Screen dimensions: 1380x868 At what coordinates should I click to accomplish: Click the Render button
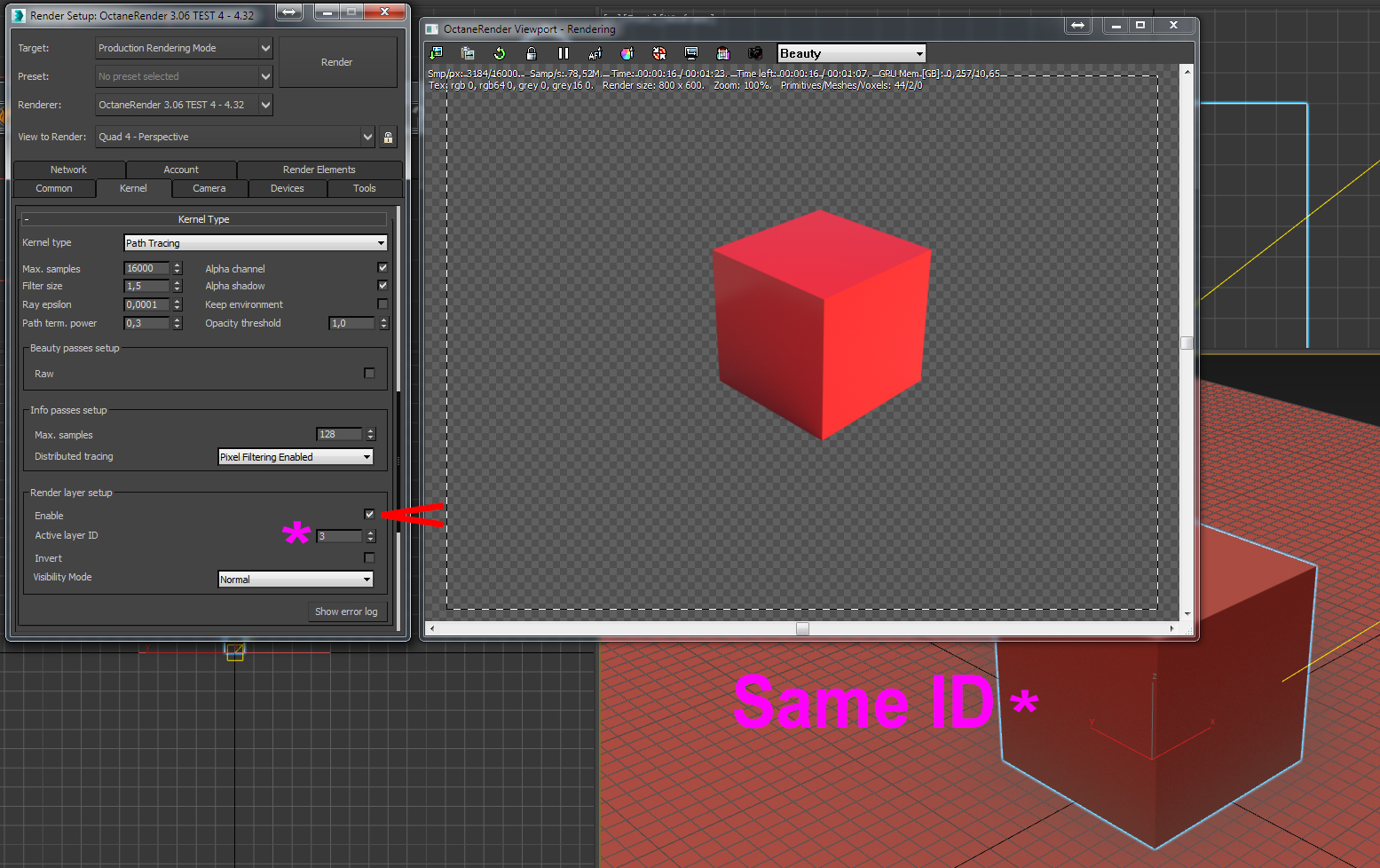[x=337, y=62]
